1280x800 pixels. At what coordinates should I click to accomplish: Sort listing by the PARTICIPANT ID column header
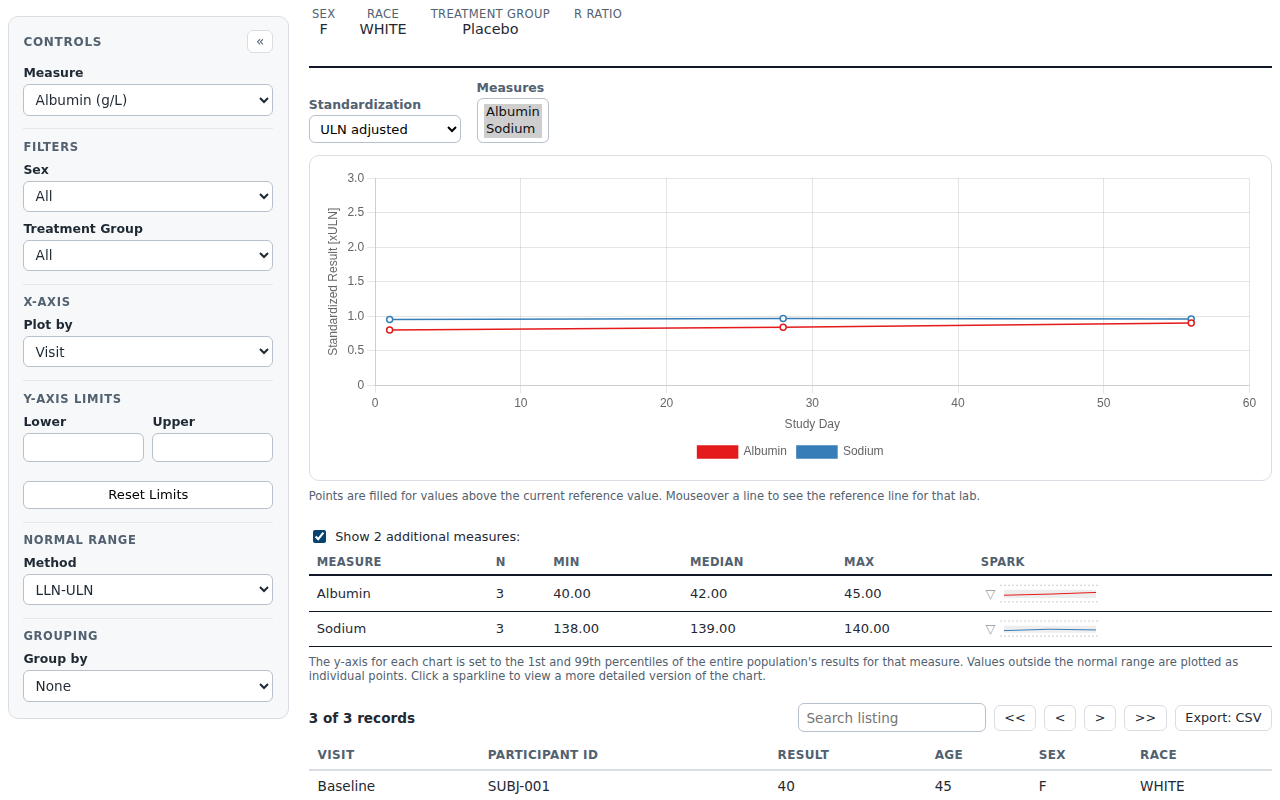pos(543,755)
